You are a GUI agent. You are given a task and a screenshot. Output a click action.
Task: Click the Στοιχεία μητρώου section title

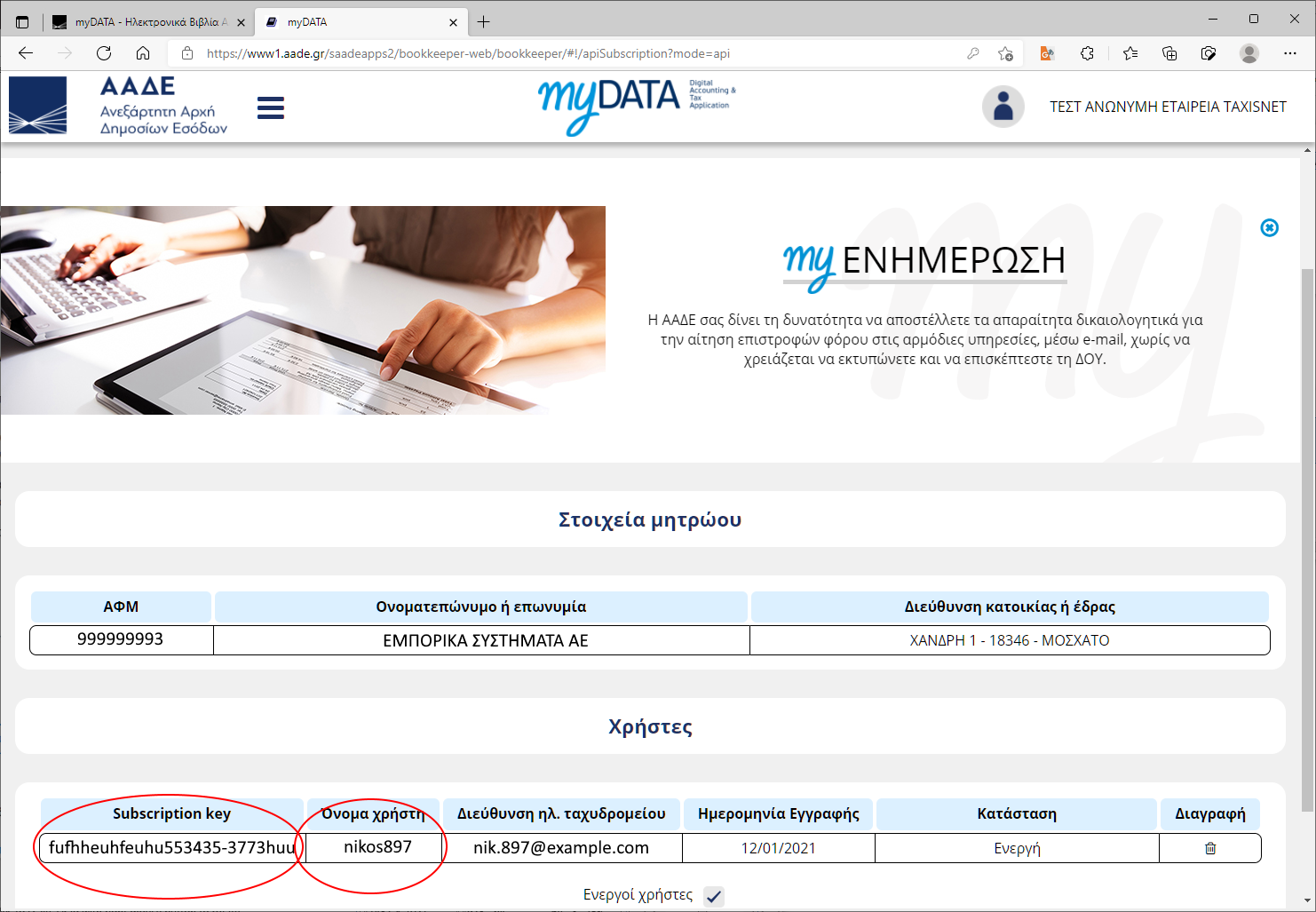coord(650,519)
